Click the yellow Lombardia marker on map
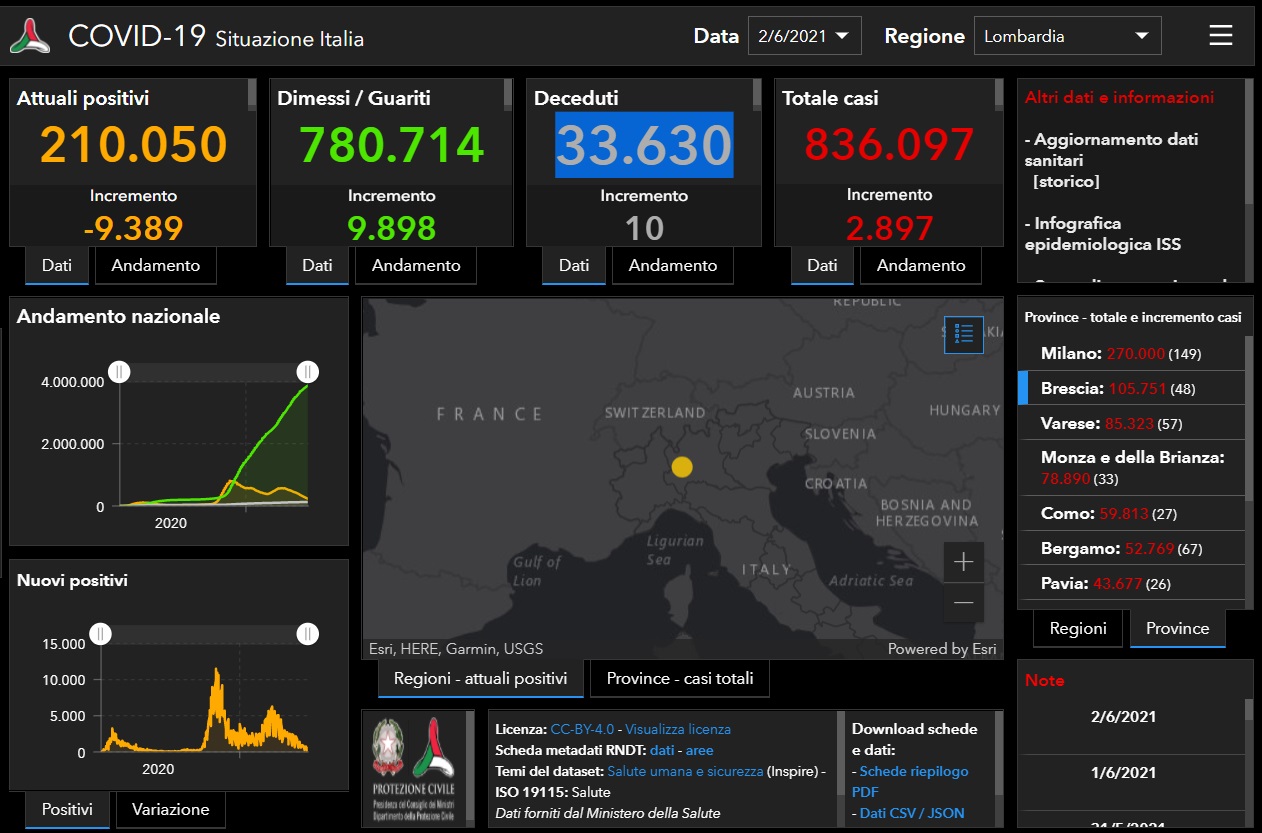Image resolution: width=1262 pixels, height=833 pixels. 681,466
